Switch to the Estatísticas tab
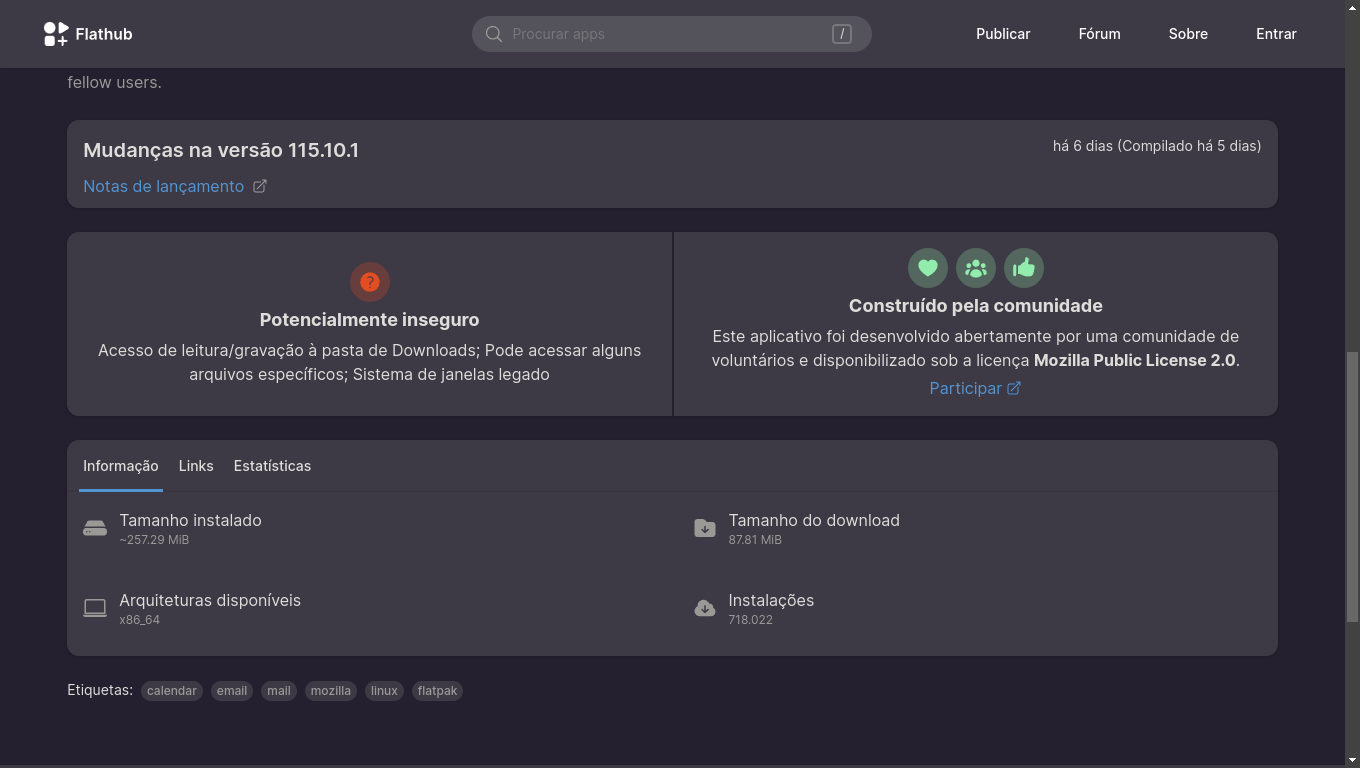The width and height of the screenshot is (1360, 768). click(x=272, y=465)
